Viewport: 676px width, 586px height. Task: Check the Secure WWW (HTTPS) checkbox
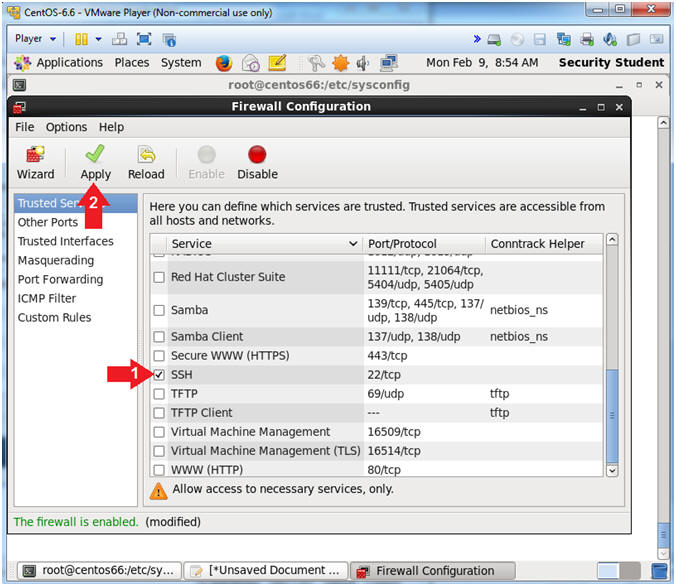[159, 356]
